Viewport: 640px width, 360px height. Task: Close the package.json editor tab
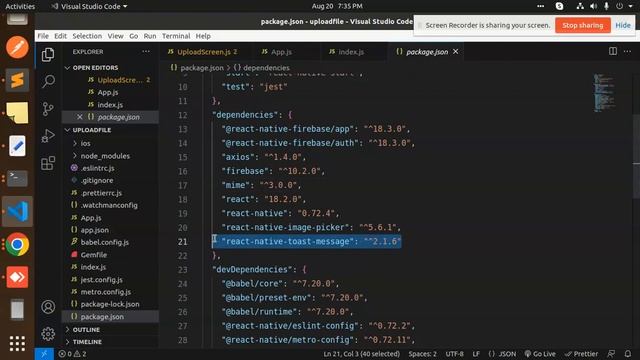click(456, 52)
